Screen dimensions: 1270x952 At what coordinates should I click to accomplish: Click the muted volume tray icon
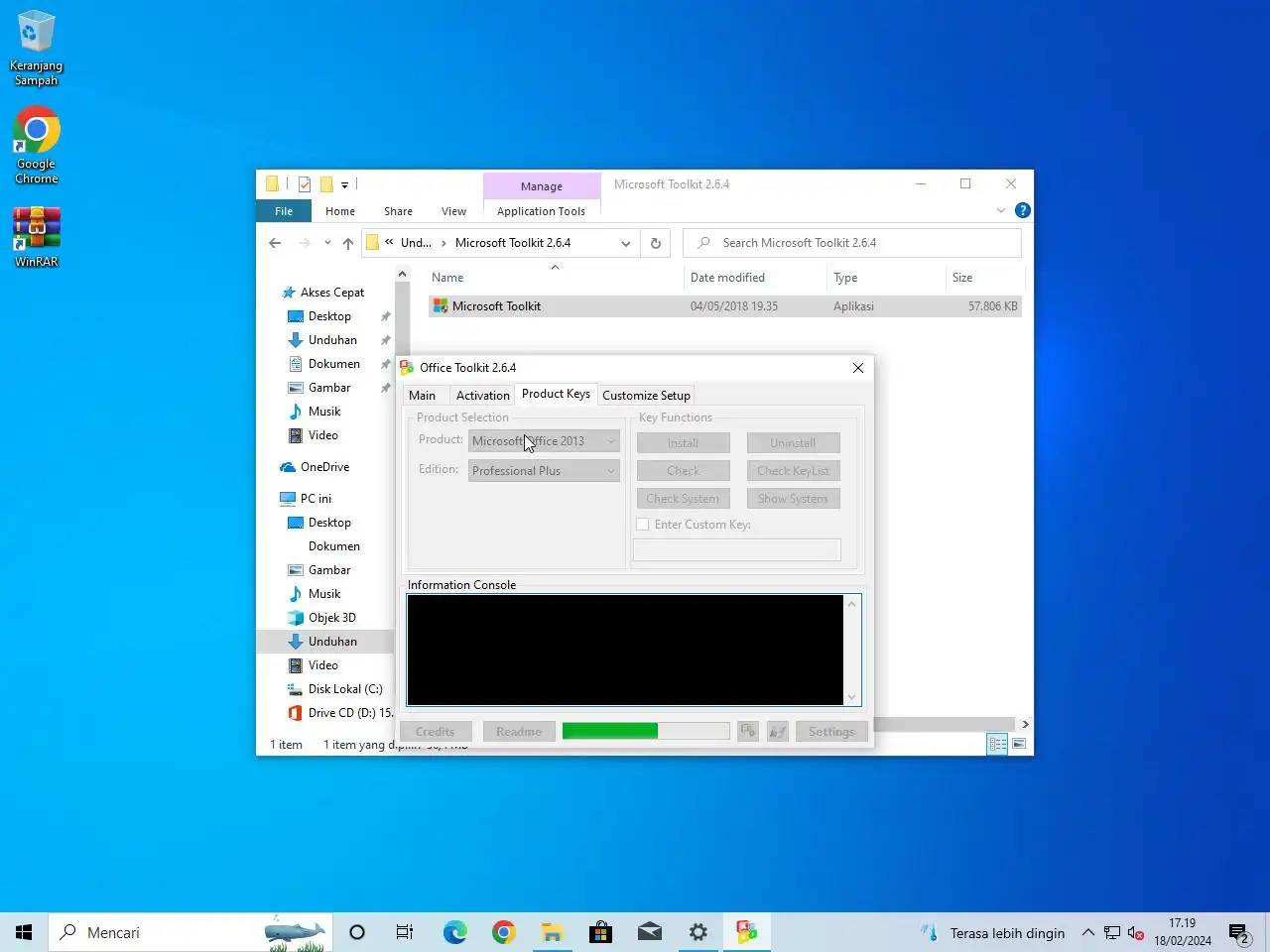[1136, 933]
